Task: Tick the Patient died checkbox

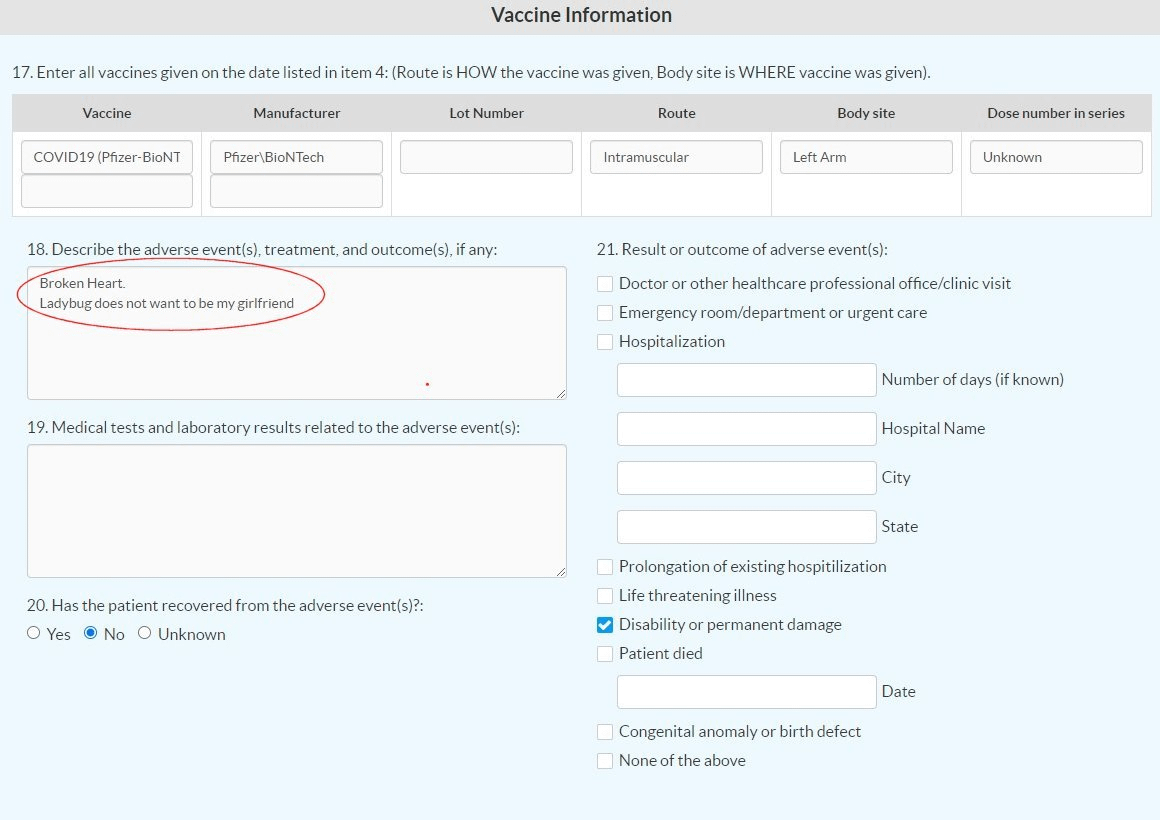Action: pyautogui.click(x=605, y=654)
